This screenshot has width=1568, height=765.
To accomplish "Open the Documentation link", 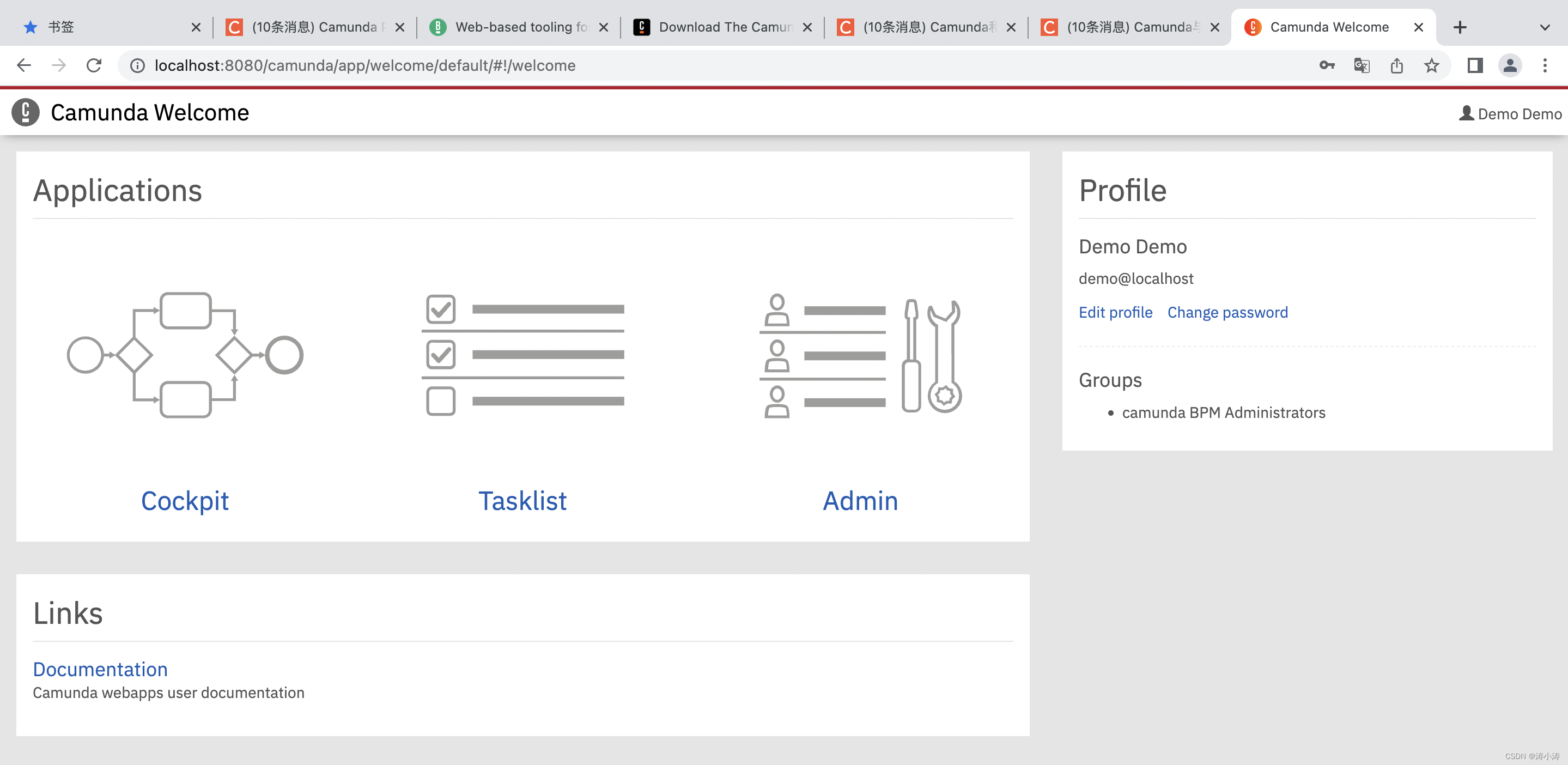I will pyautogui.click(x=100, y=670).
